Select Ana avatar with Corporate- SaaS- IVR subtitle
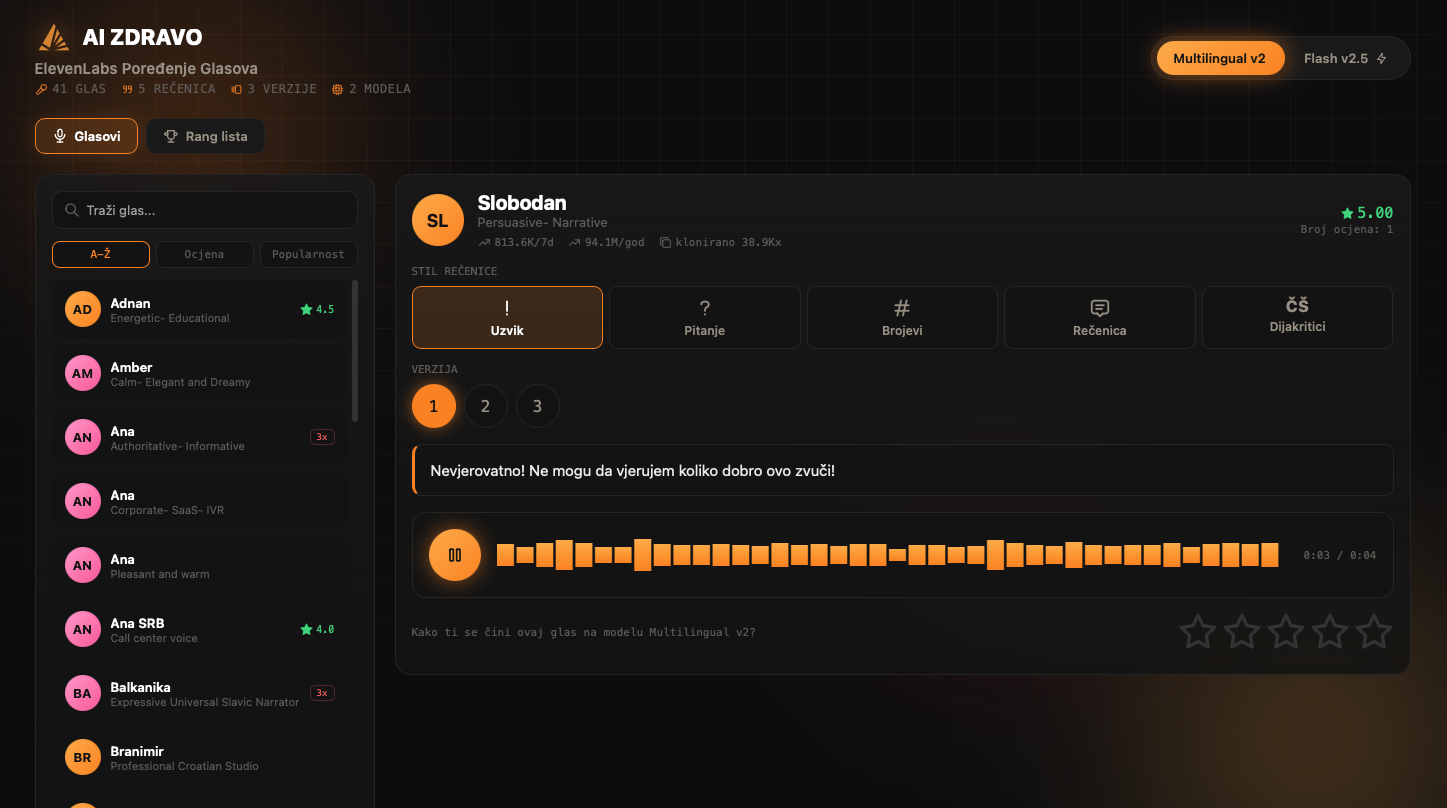 (82, 501)
